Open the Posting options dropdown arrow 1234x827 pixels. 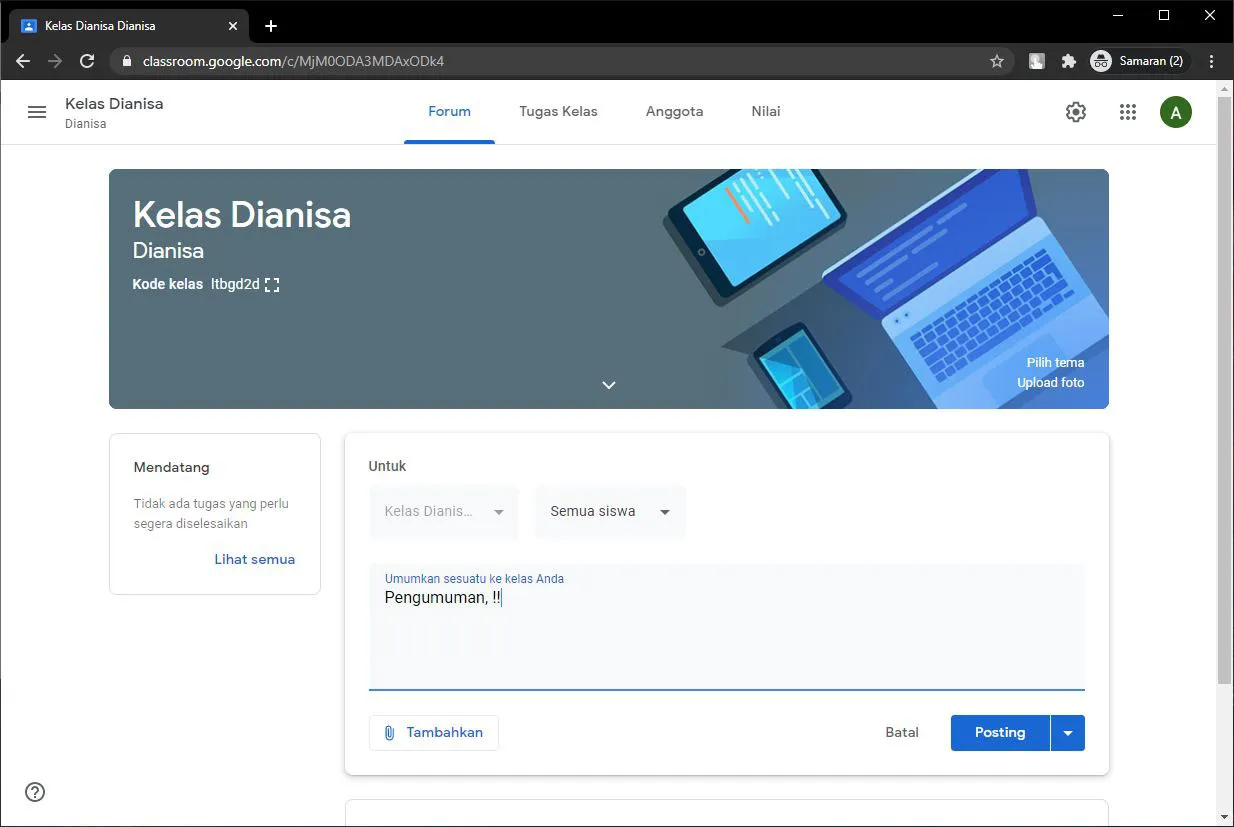(x=1068, y=732)
